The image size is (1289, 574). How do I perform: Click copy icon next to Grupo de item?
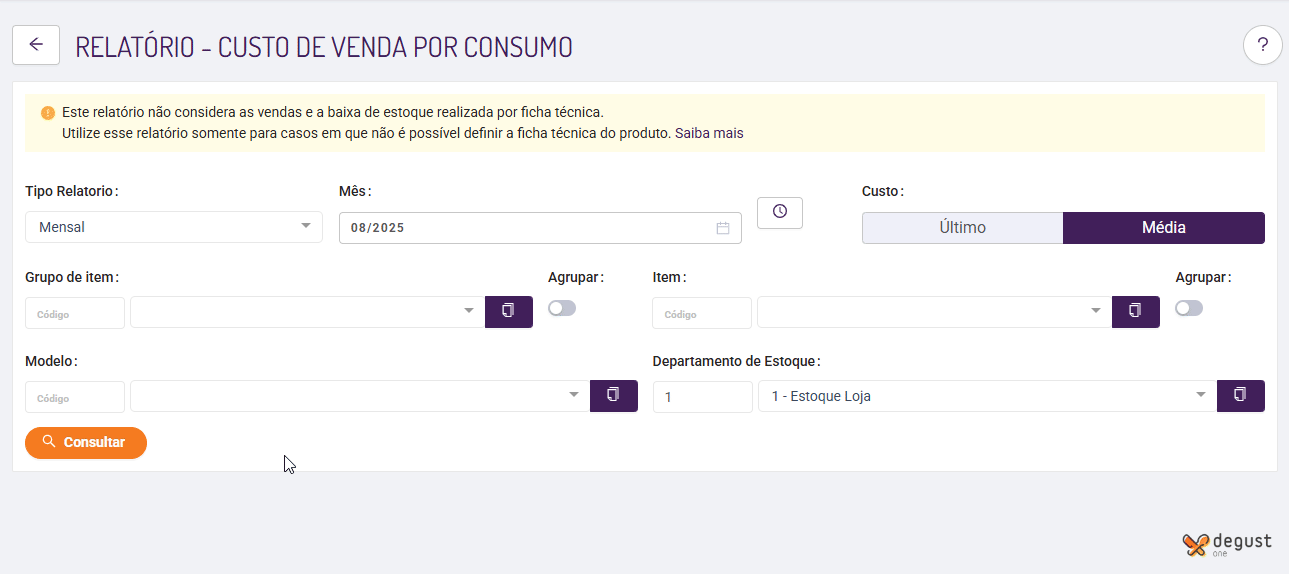point(508,311)
